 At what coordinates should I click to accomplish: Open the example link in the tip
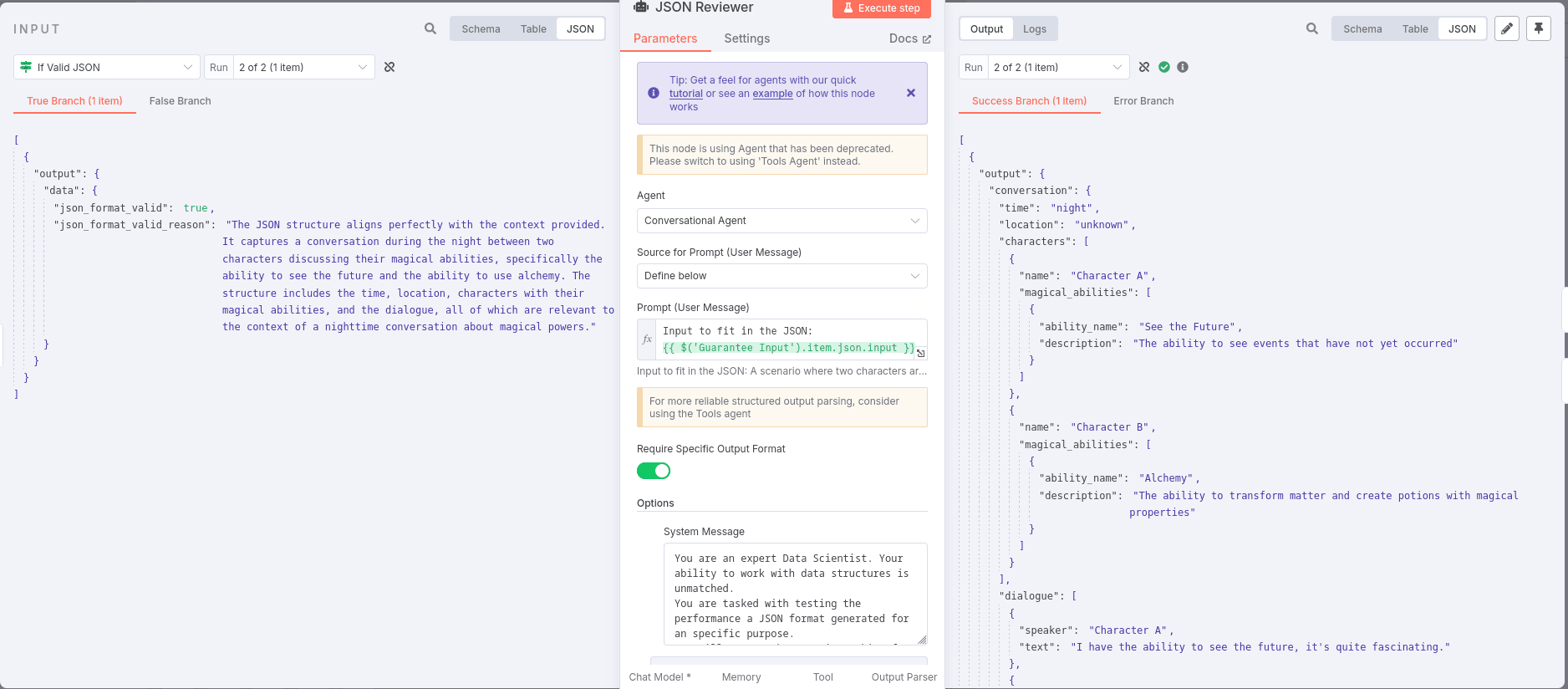coord(773,94)
